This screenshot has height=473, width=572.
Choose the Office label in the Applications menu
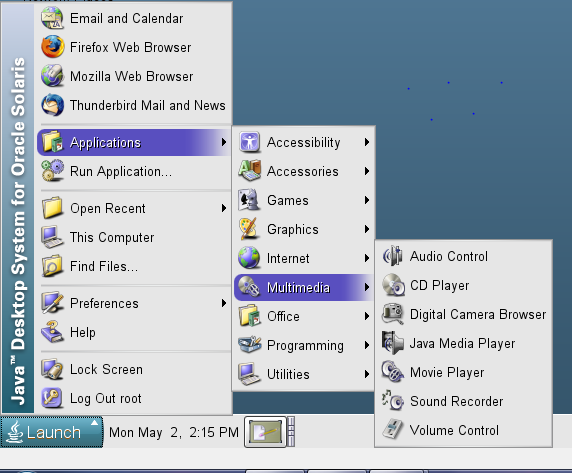(x=283, y=316)
